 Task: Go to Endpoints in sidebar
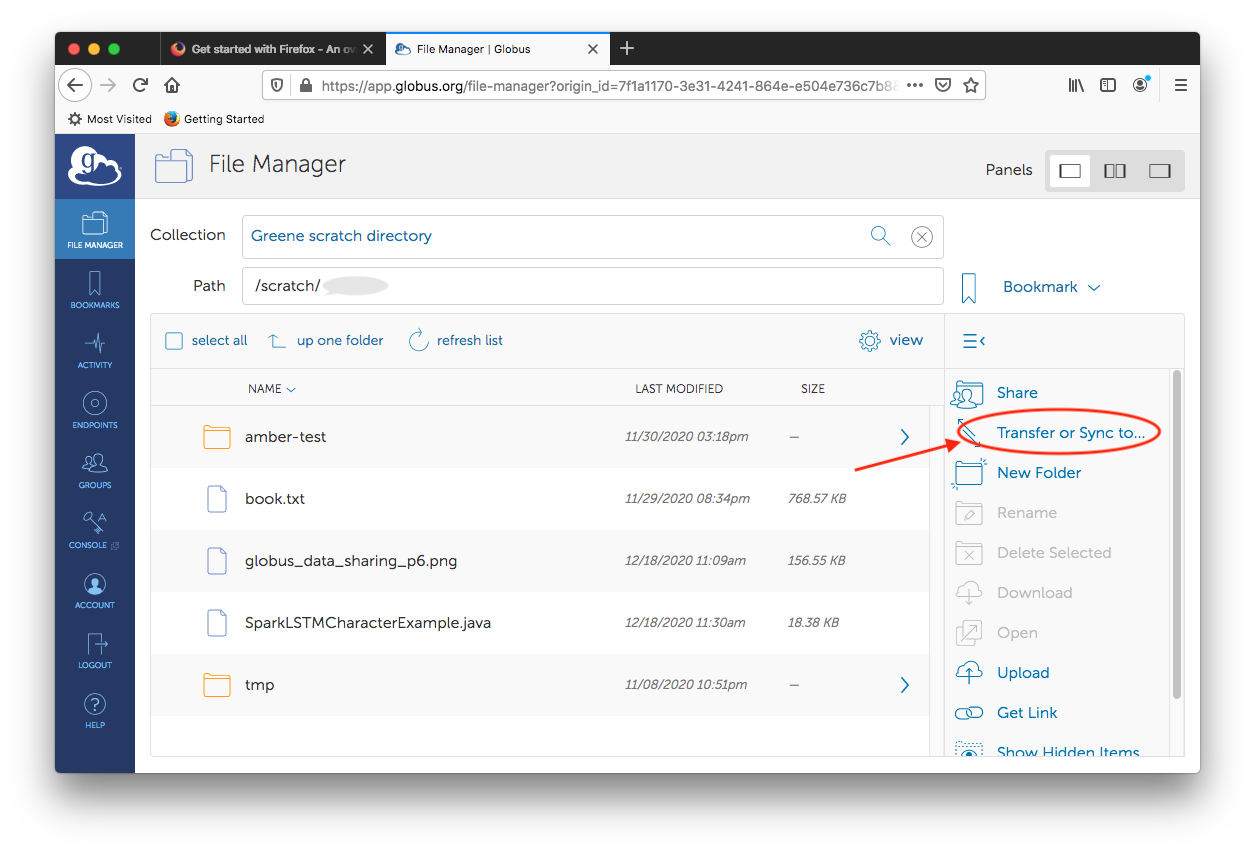point(95,410)
